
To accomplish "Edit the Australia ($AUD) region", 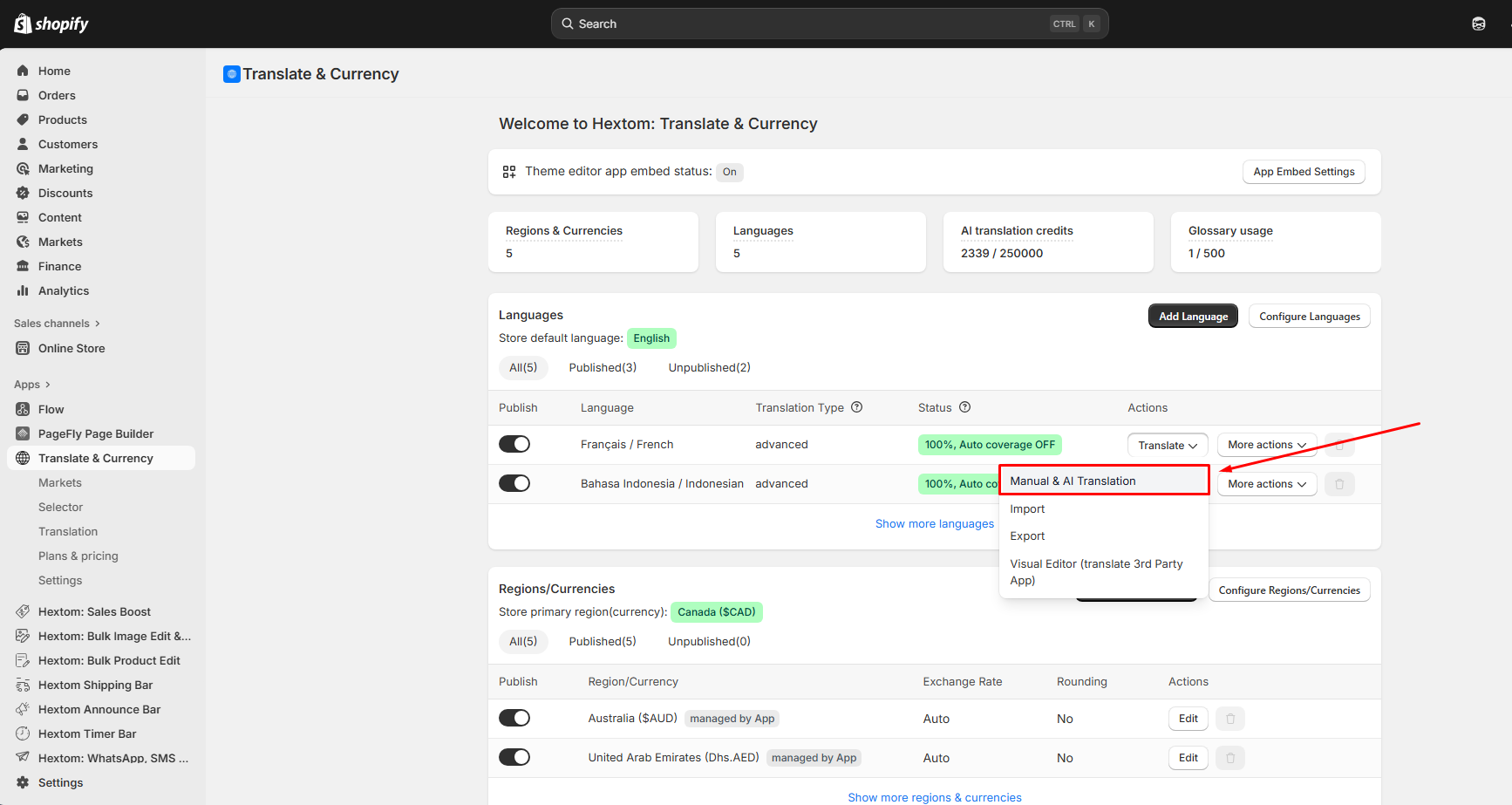I will point(1188,719).
